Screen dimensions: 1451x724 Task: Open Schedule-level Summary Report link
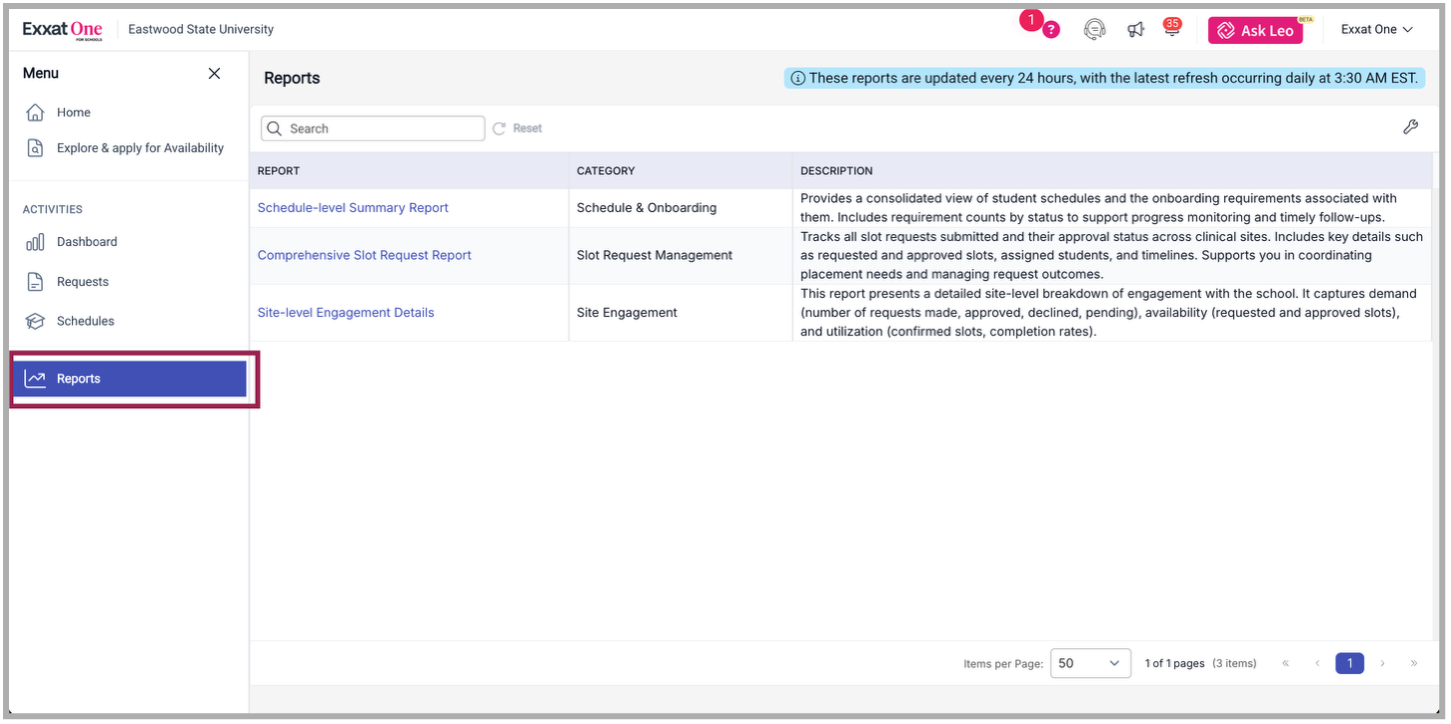[x=353, y=208]
